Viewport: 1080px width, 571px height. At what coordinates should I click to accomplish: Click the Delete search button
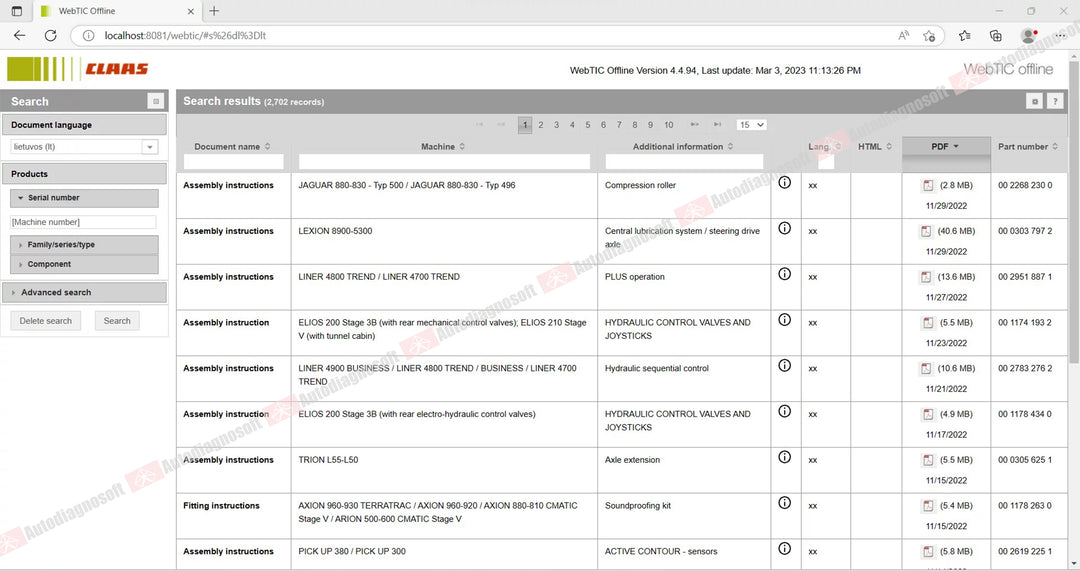pyautogui.click(x=45, y=321)
